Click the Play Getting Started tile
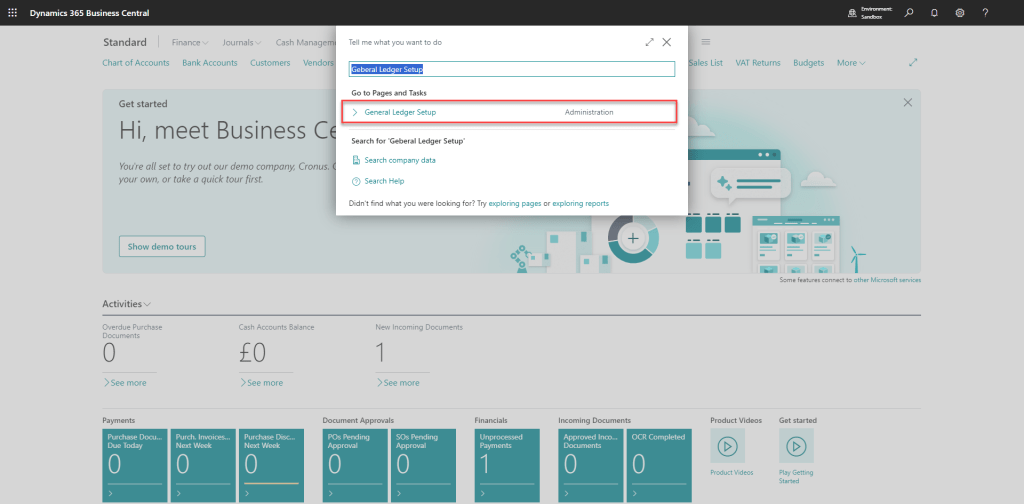 (x=796, y=446)
